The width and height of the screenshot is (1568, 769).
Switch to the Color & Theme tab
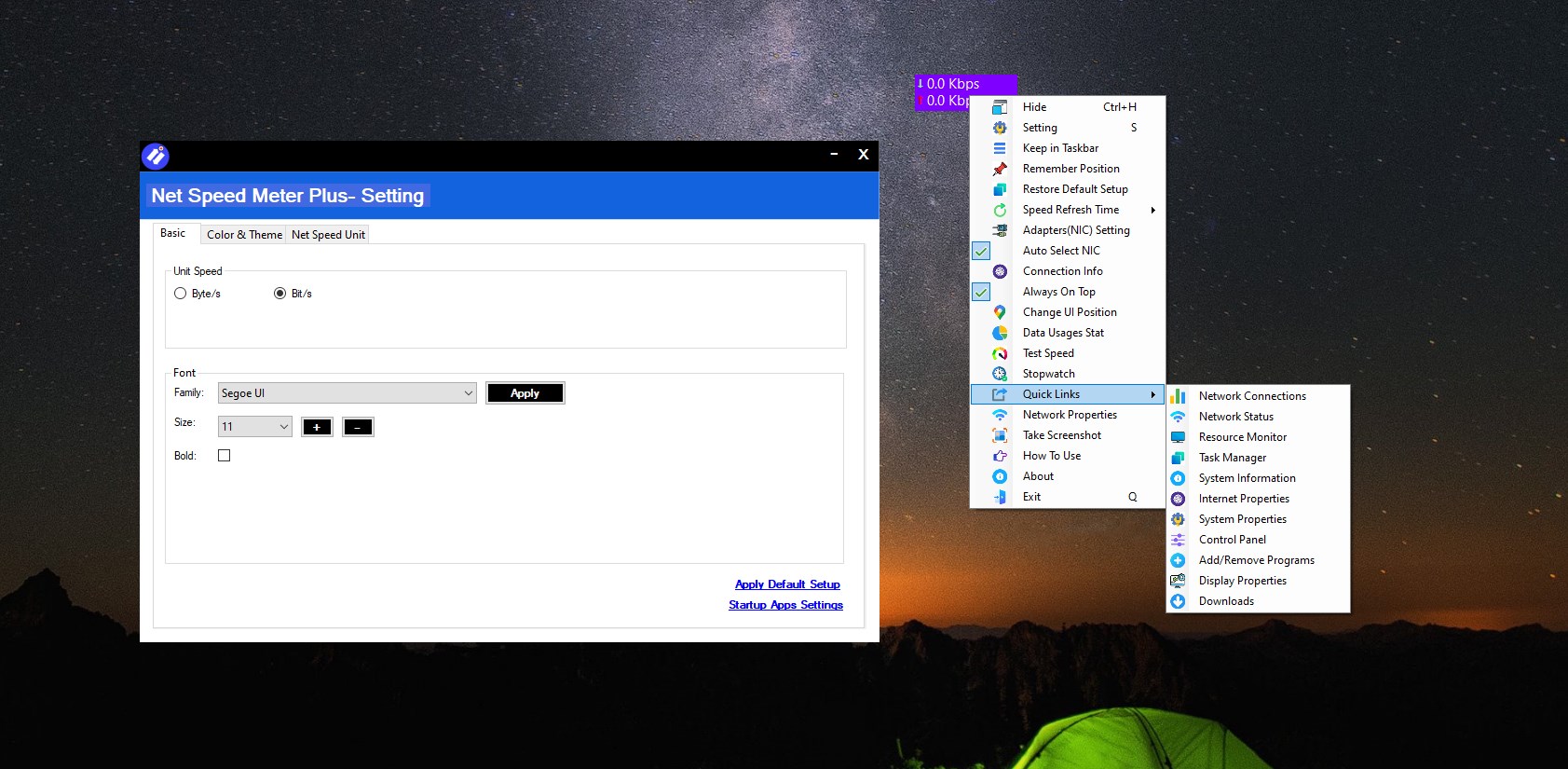[x=244, y=235]
